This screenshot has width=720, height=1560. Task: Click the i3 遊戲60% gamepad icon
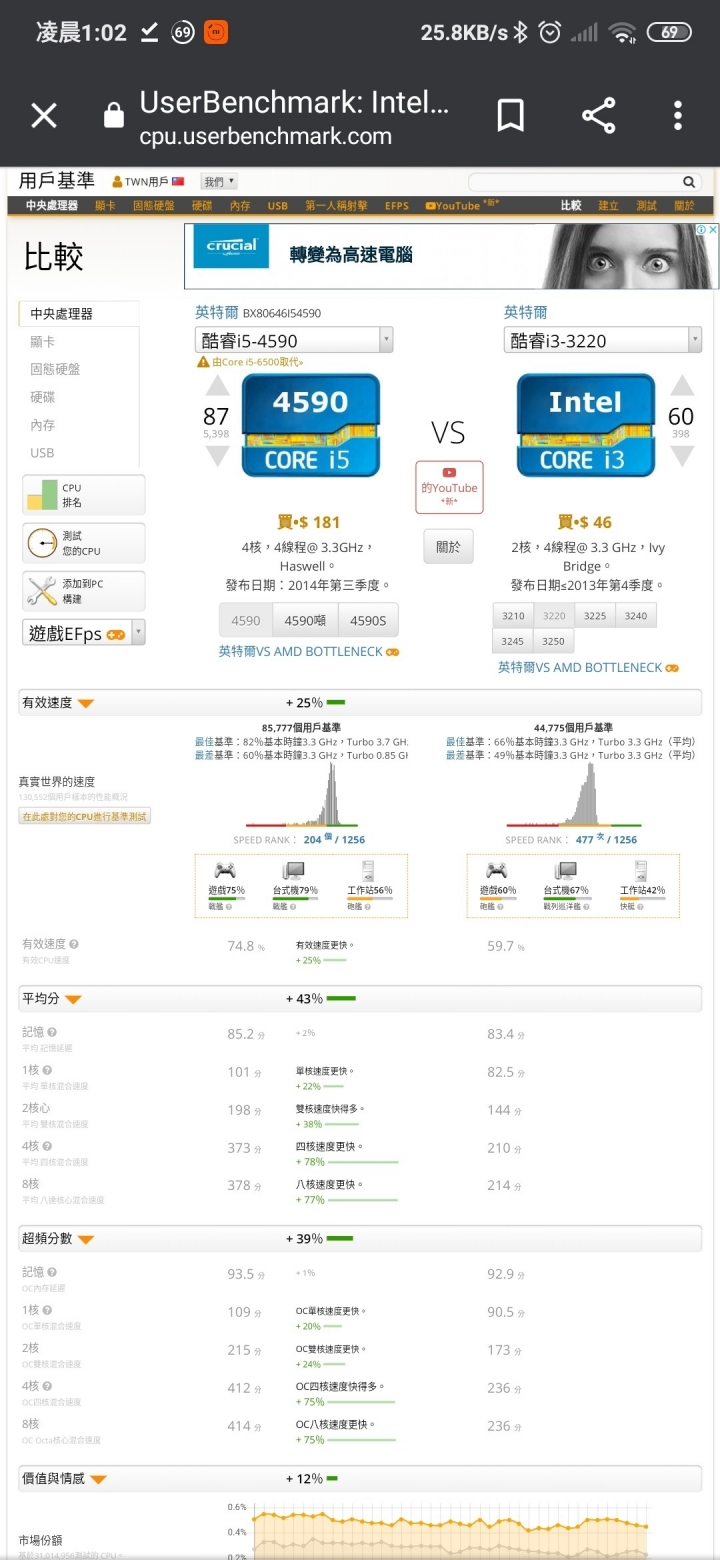coord(497,870)
